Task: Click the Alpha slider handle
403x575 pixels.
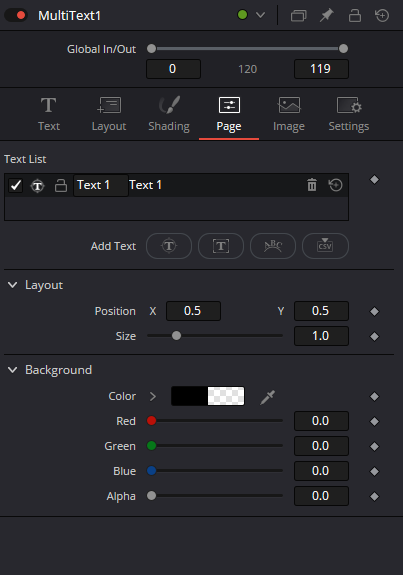Action: coord(151,496)
